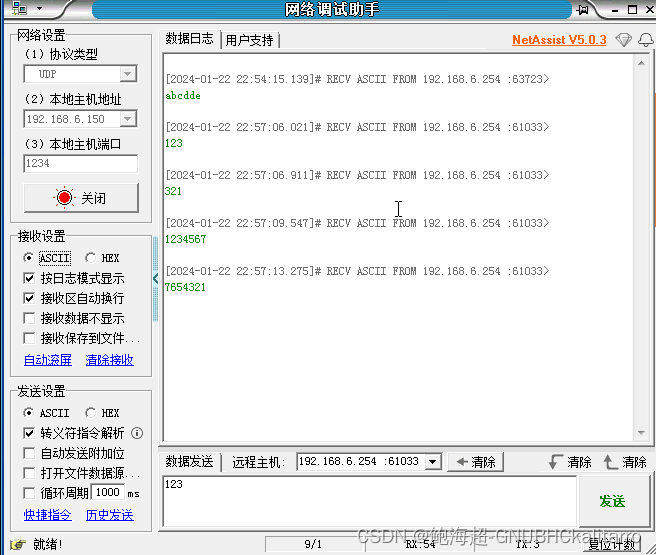Toggle 按日志模式显示 checkbox
656x555 pixels.
[x=29, y=278]
